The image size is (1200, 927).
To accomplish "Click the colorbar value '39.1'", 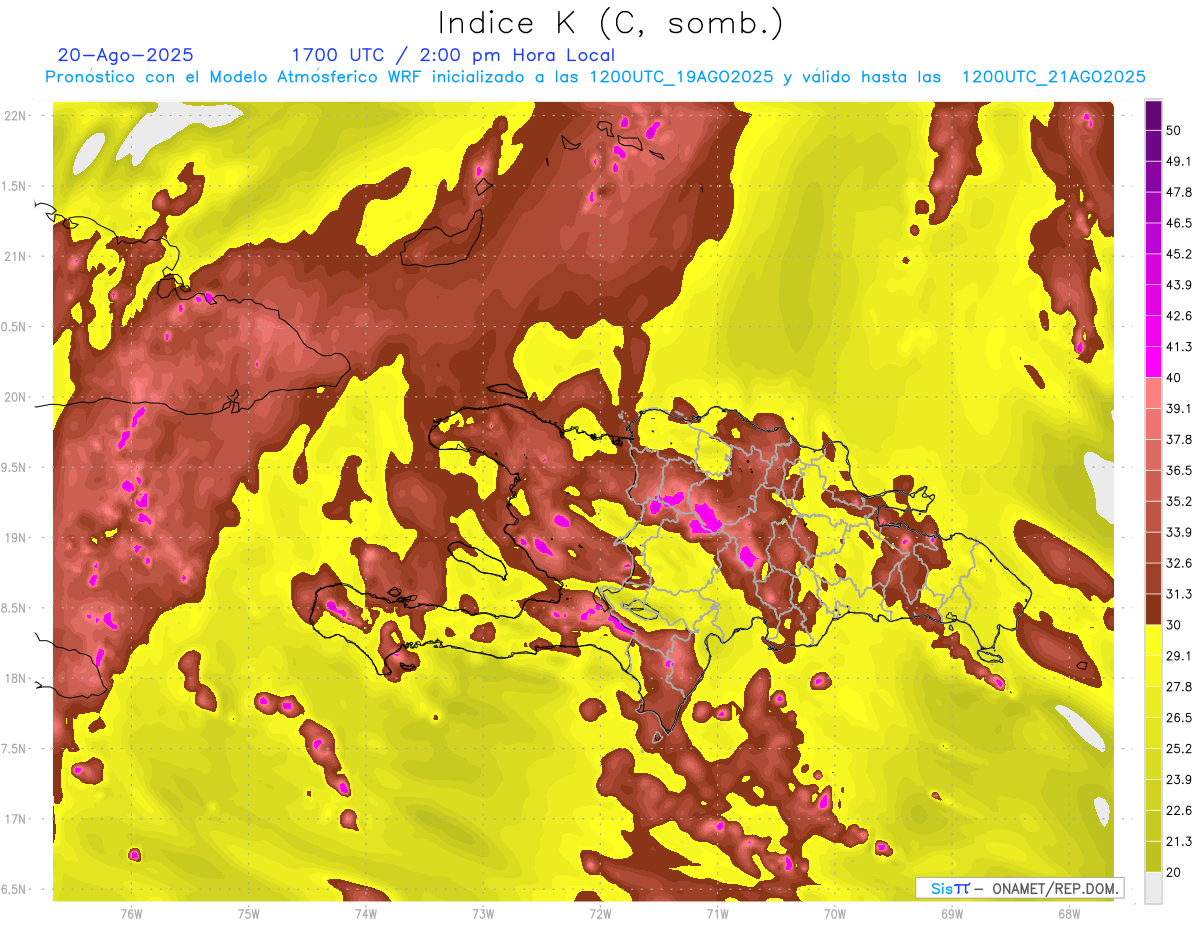I will pos(1179,409).
